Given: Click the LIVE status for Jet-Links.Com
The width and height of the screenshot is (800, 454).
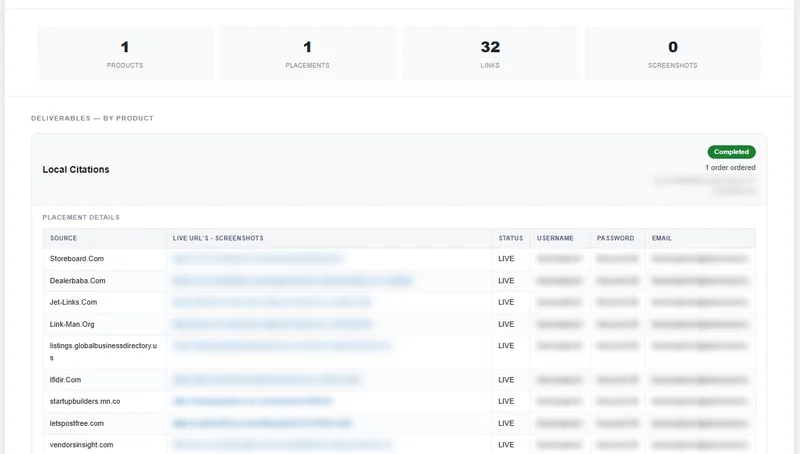Looking at the screenshot, I should [x=506, y=302].
